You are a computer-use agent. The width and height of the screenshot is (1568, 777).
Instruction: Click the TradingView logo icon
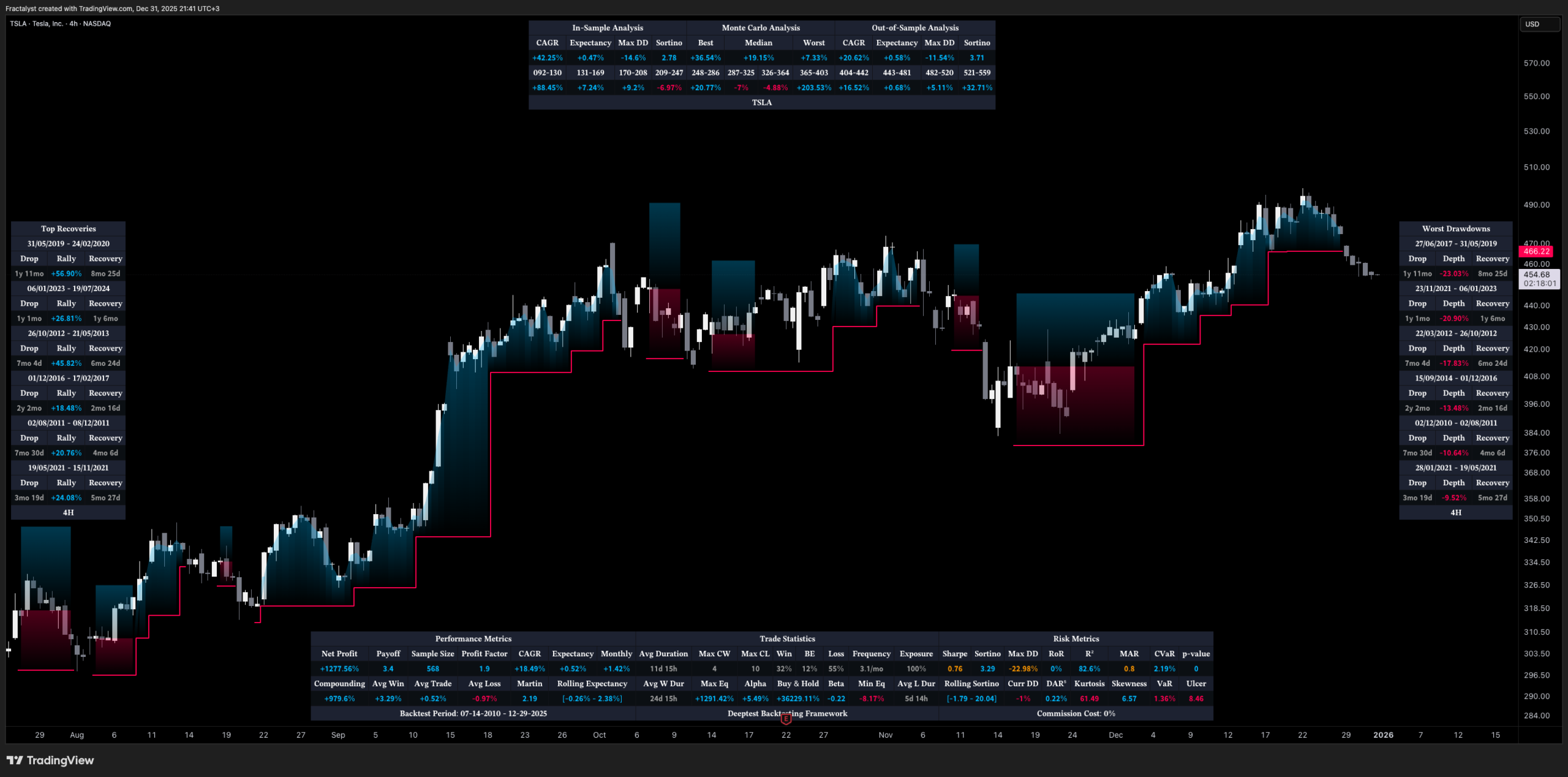click(15, 760)
